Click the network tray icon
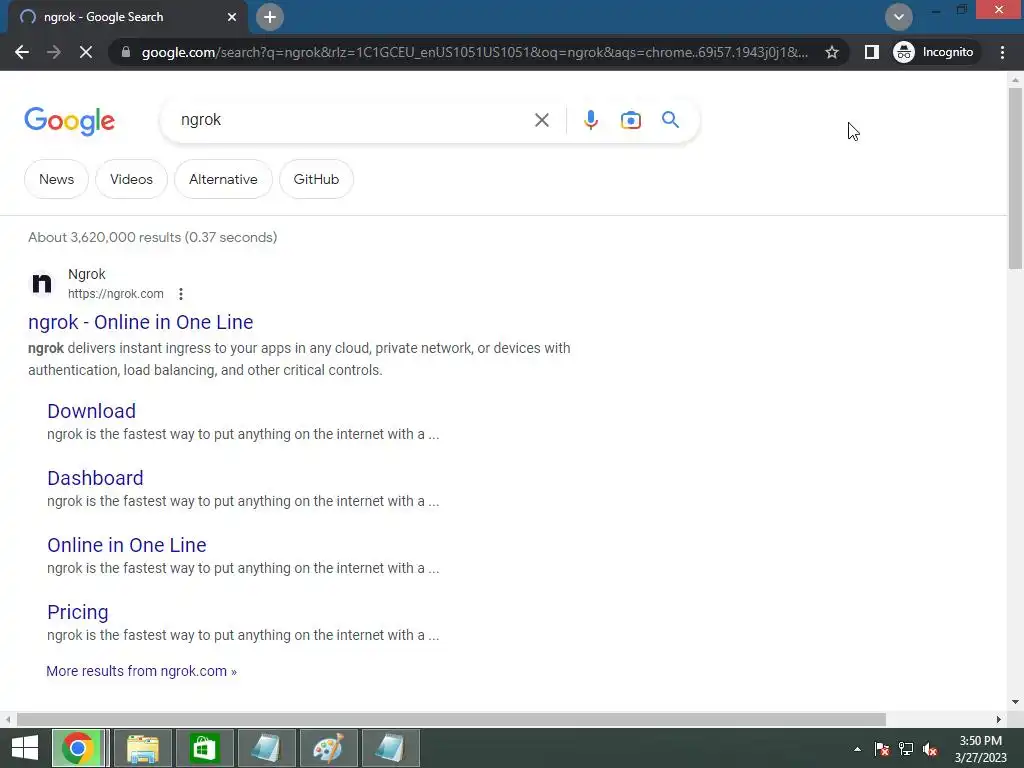 tap(906, 749)
